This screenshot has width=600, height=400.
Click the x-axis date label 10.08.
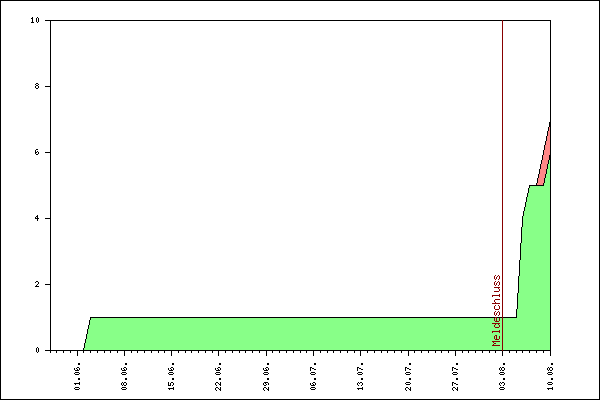[550, 377]
